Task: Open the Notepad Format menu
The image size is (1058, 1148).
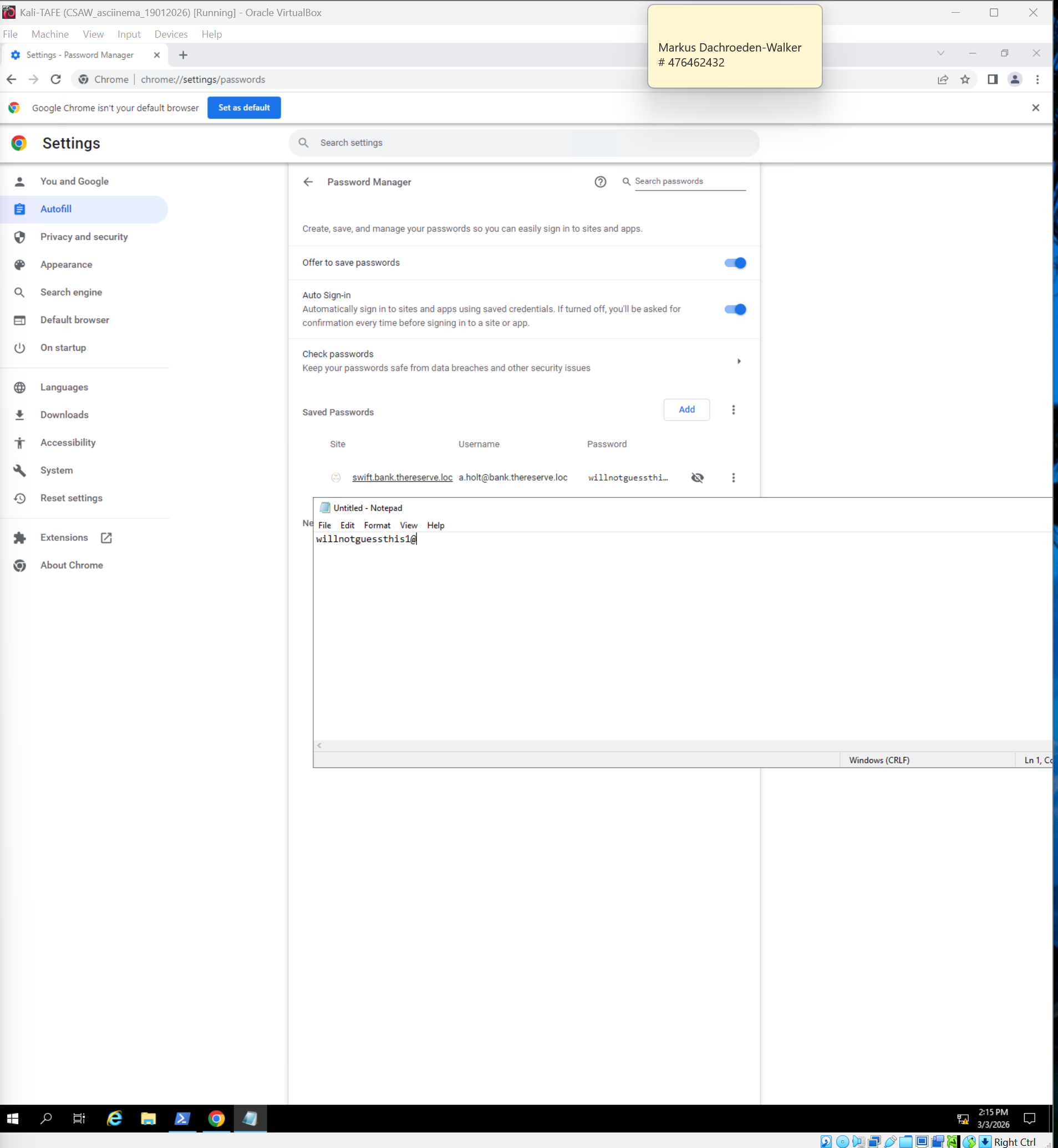Action: pos(377,525)
